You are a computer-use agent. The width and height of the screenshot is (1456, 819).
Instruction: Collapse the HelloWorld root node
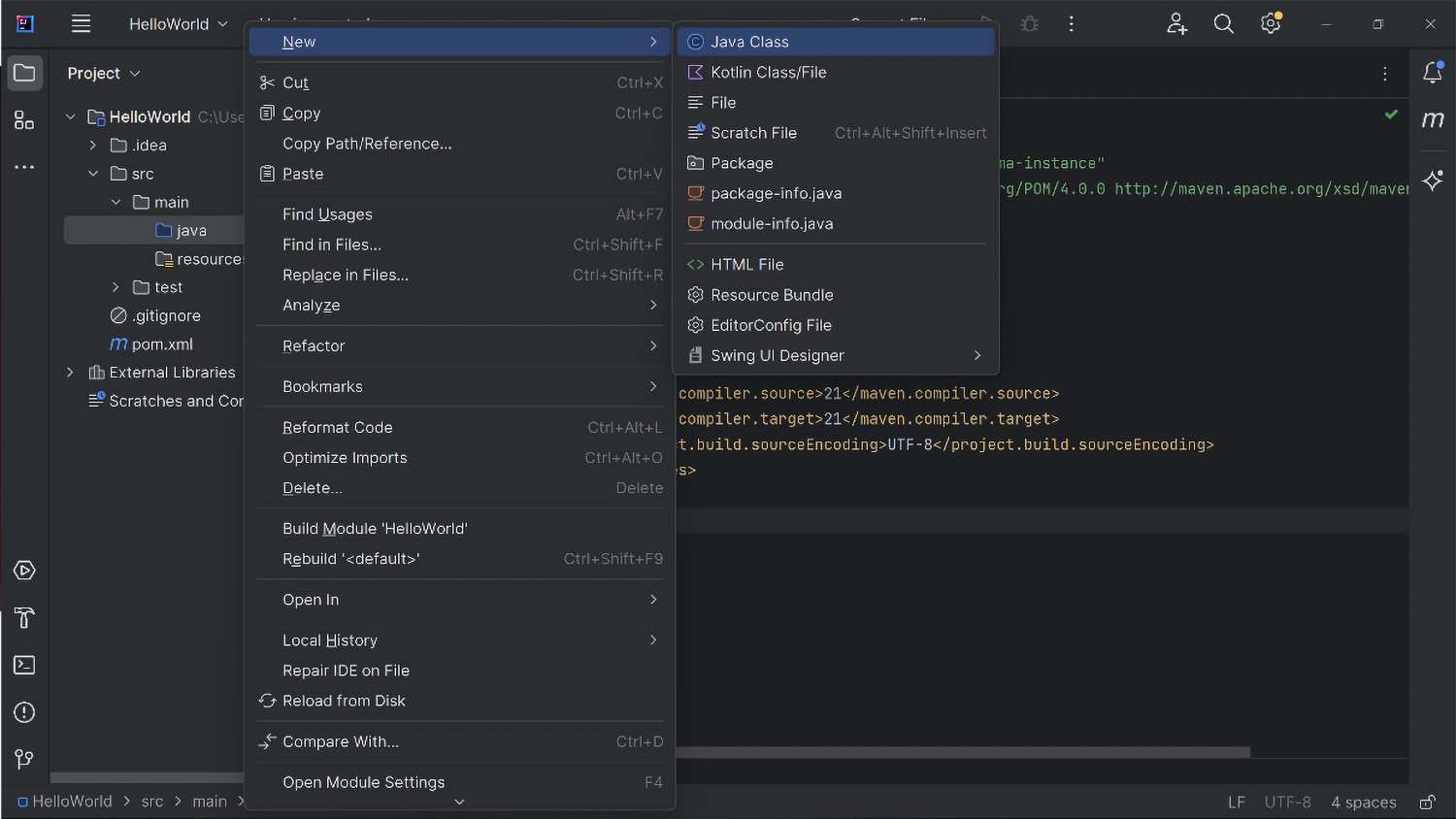click(x=70, y=116)
